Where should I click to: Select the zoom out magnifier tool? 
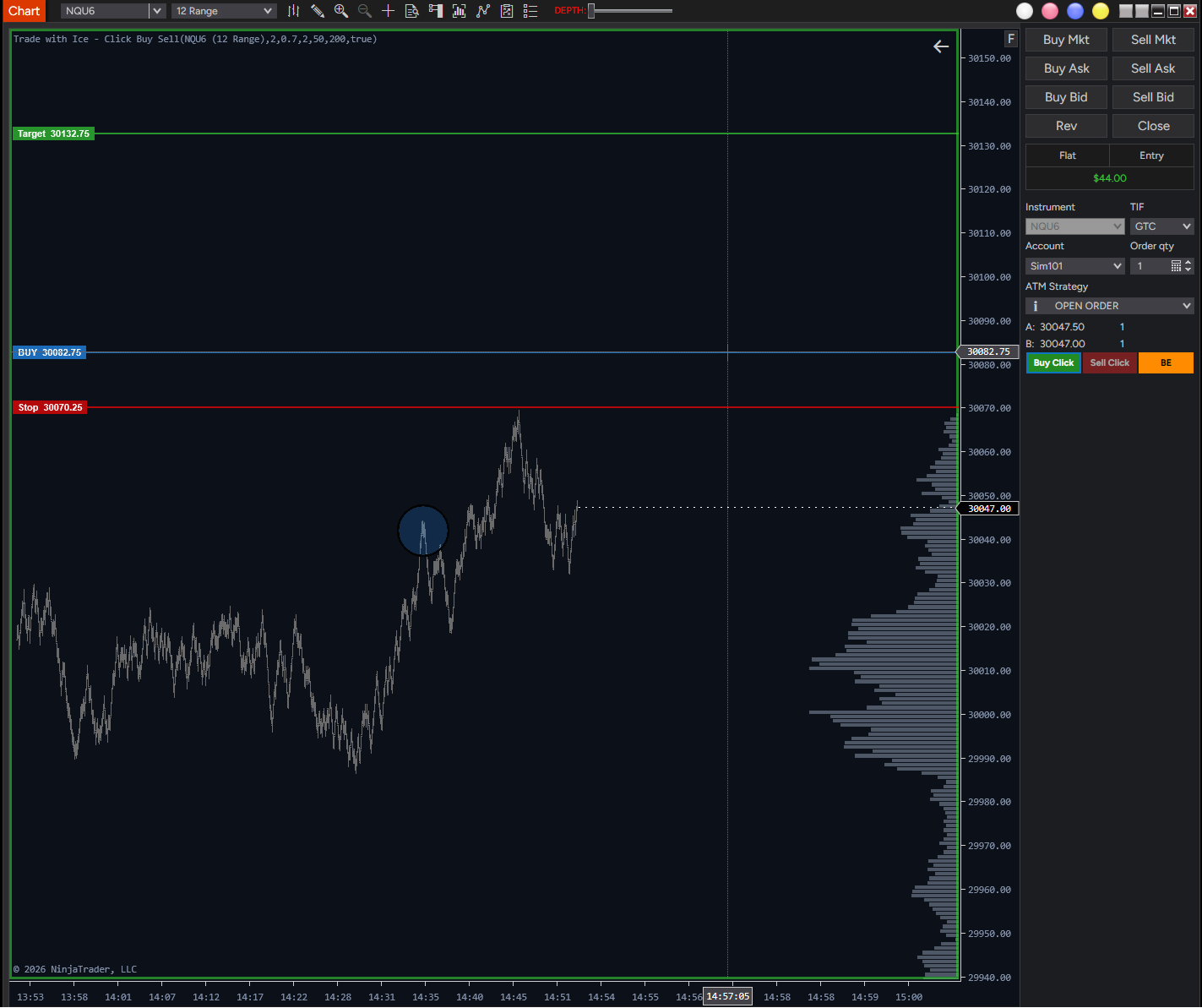pyautogui.click(x=365, y=11)
